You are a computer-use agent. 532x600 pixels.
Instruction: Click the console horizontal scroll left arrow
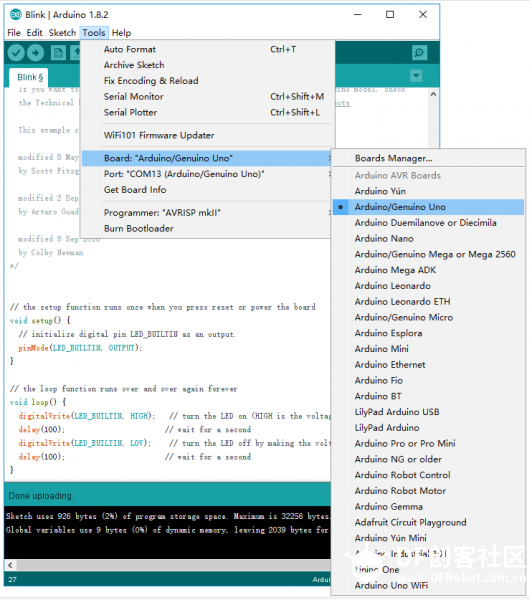click(x=10, y=565)
